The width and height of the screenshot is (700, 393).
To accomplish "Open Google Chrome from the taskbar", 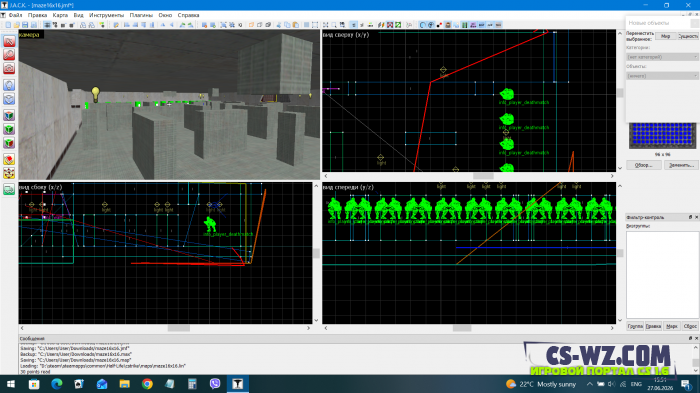I will 147,384.
